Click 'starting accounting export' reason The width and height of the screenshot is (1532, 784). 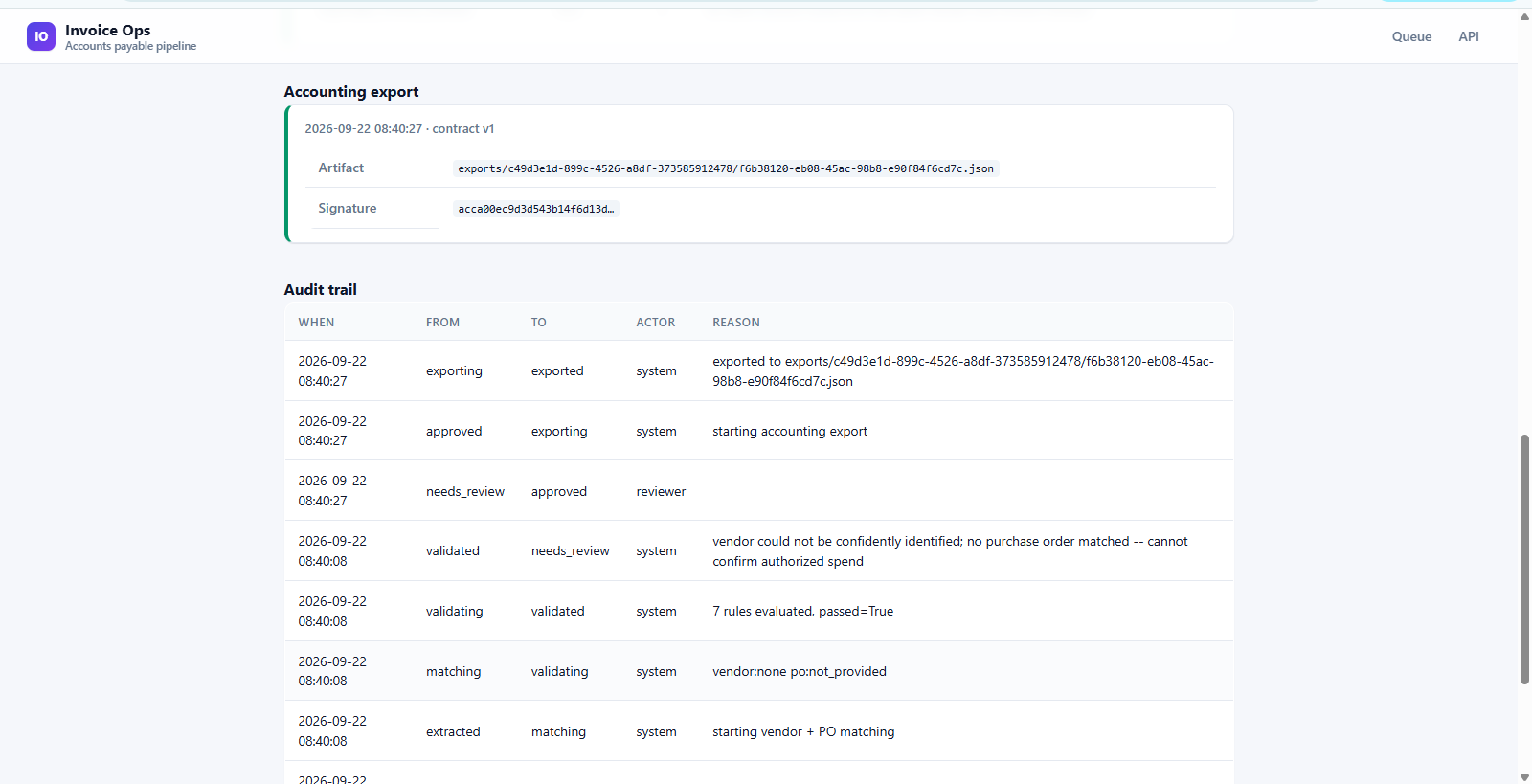coord(790,431)
